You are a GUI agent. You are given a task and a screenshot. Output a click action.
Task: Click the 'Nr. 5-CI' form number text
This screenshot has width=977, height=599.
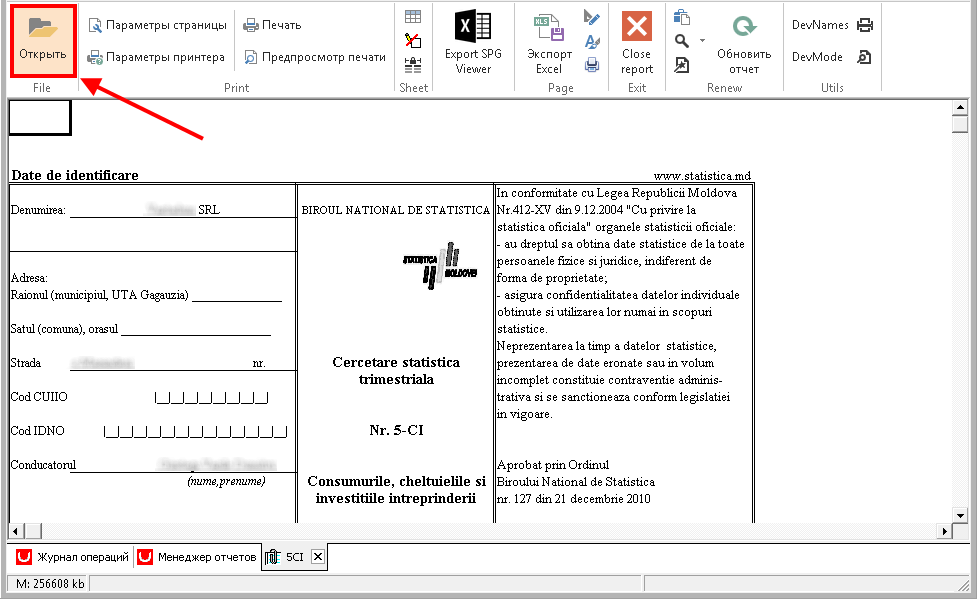tap(396, 430)
